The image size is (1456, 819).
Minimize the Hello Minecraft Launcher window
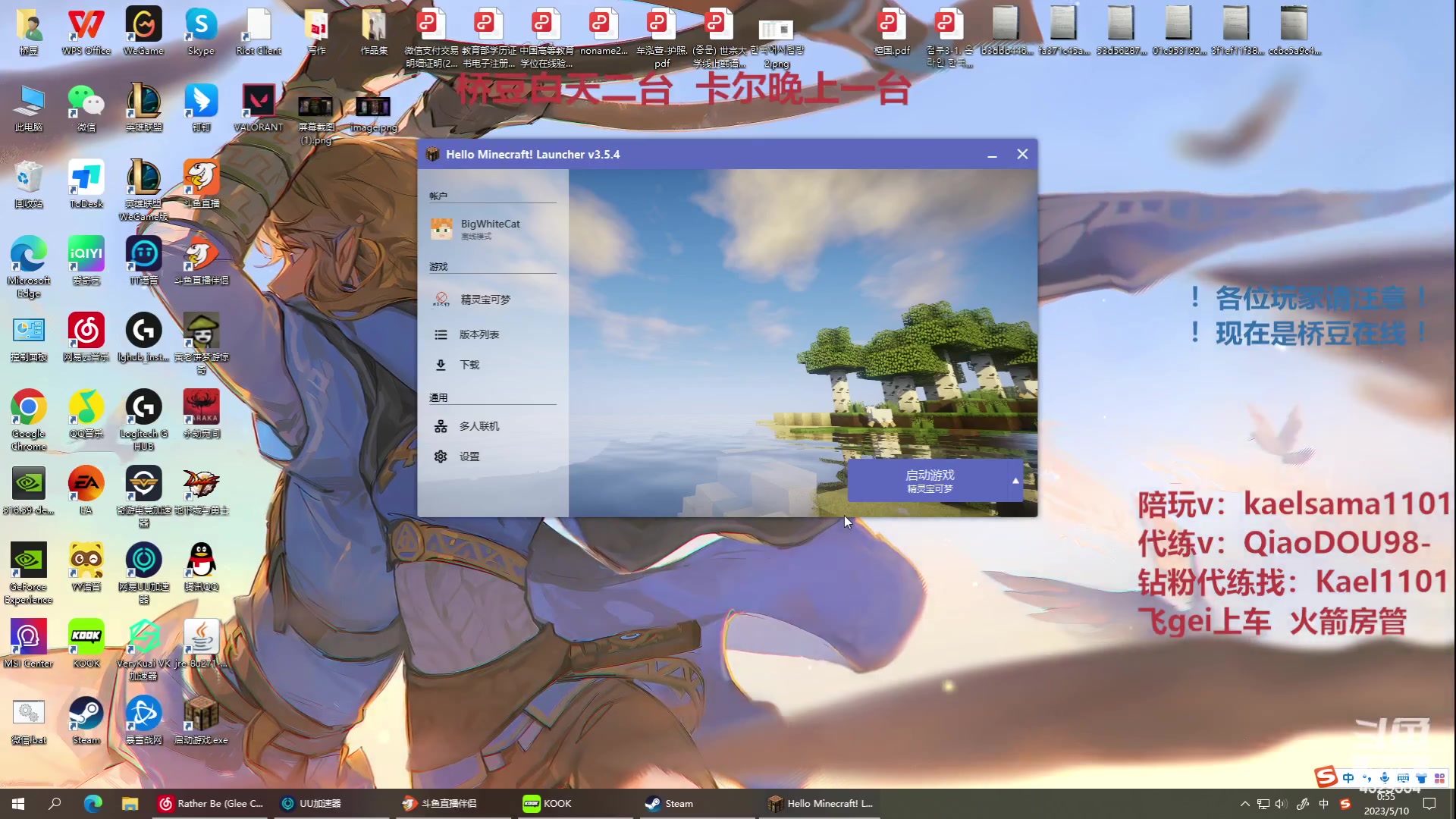pyautogui.click(x=992, y=155)
